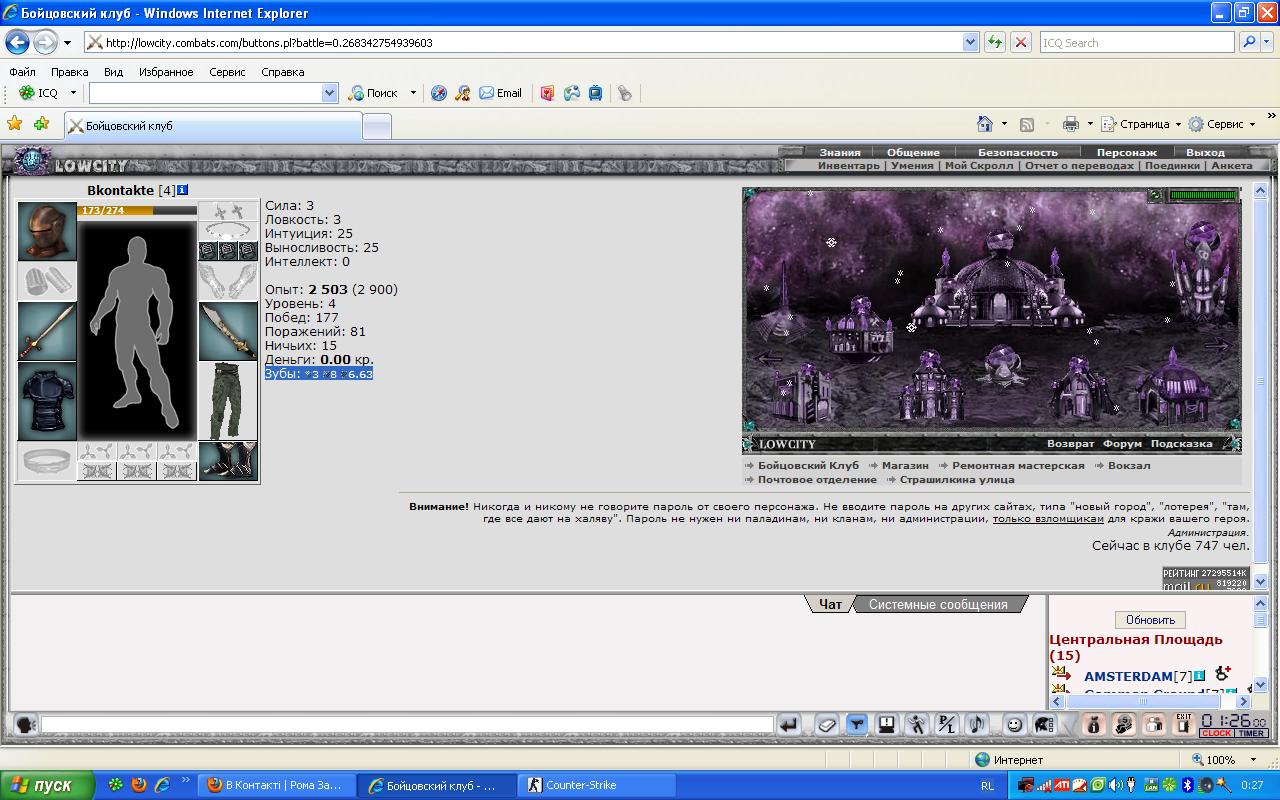Image resolution: width=1280 pixels, height=800 pixels.
Task: Go to Ремонтная мастерская location
Action: tap(1018, 466)
